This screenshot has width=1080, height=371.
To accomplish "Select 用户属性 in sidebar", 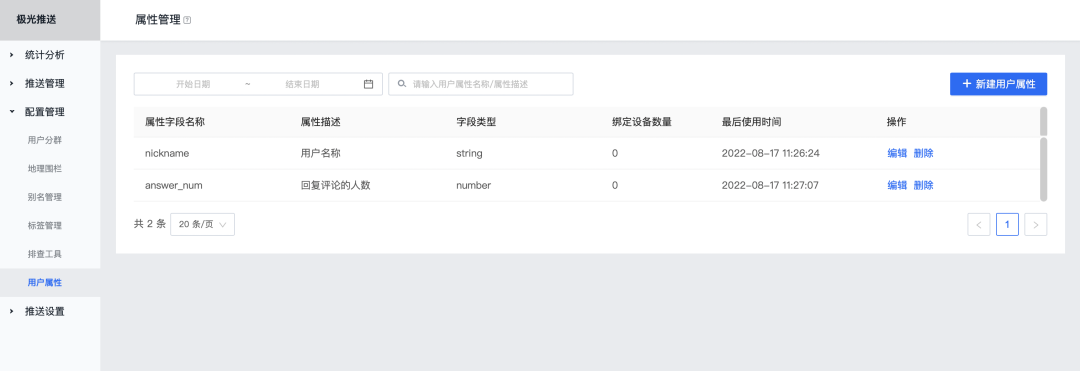I will pos(45,282).
